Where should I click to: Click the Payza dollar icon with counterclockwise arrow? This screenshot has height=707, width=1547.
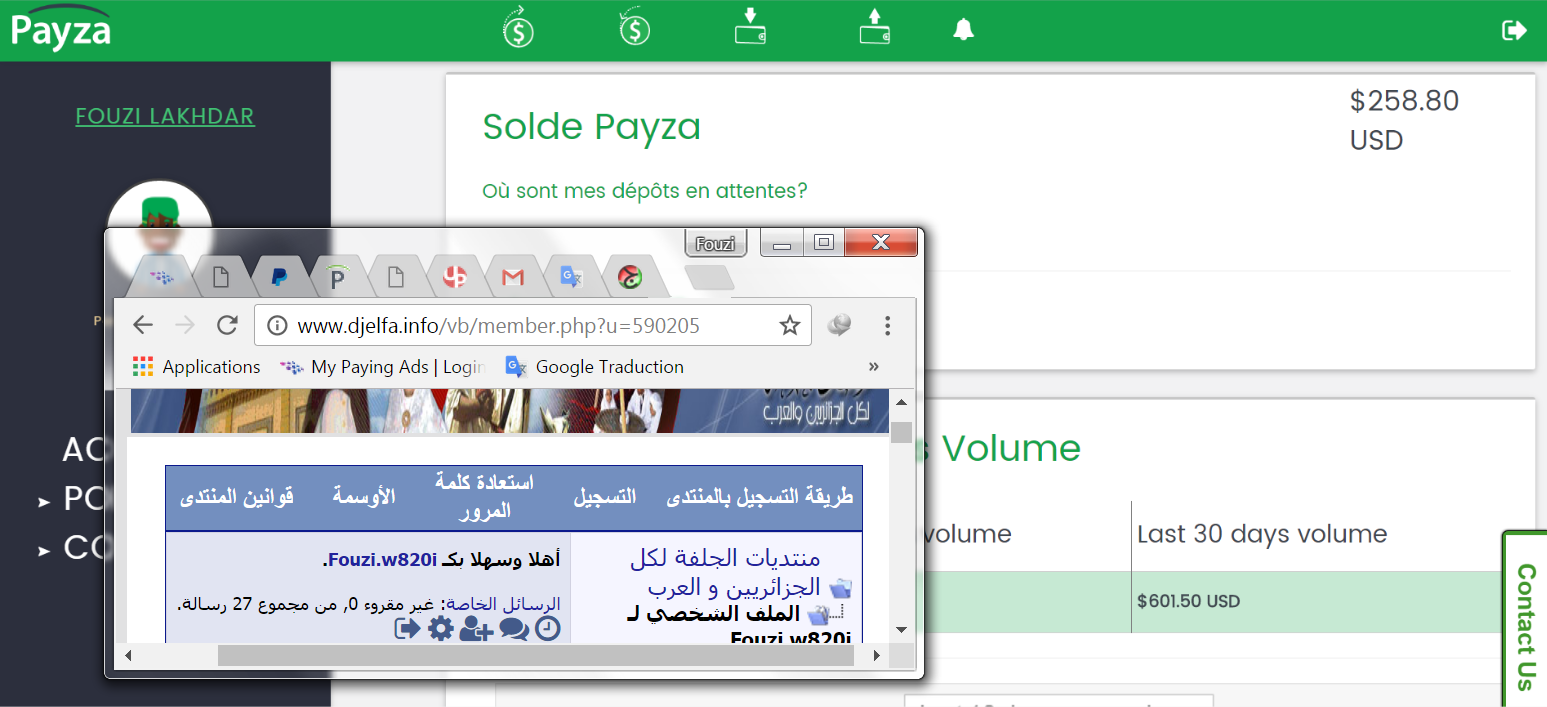(634, 27)
